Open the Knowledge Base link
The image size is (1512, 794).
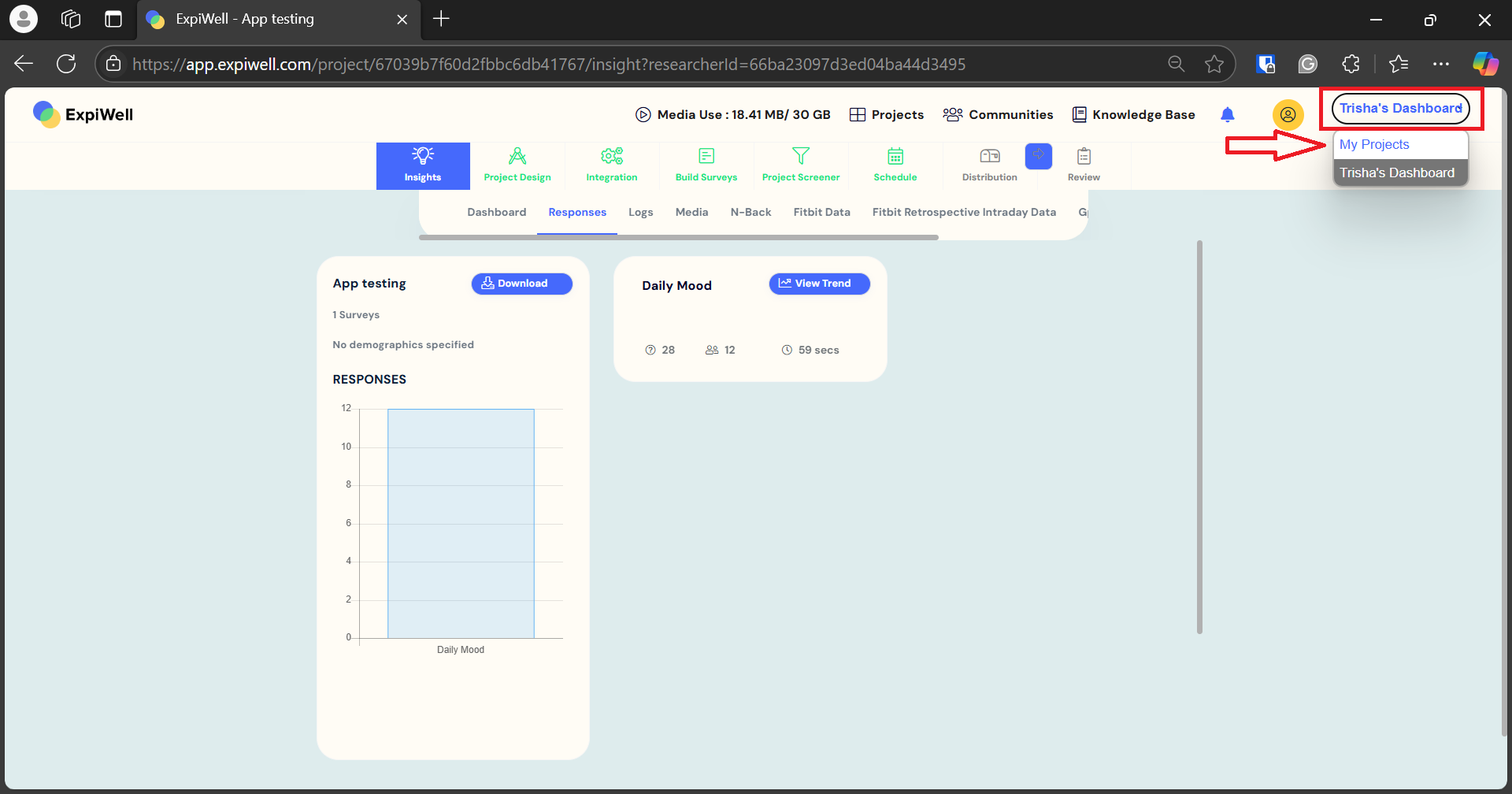point(1134,115)
